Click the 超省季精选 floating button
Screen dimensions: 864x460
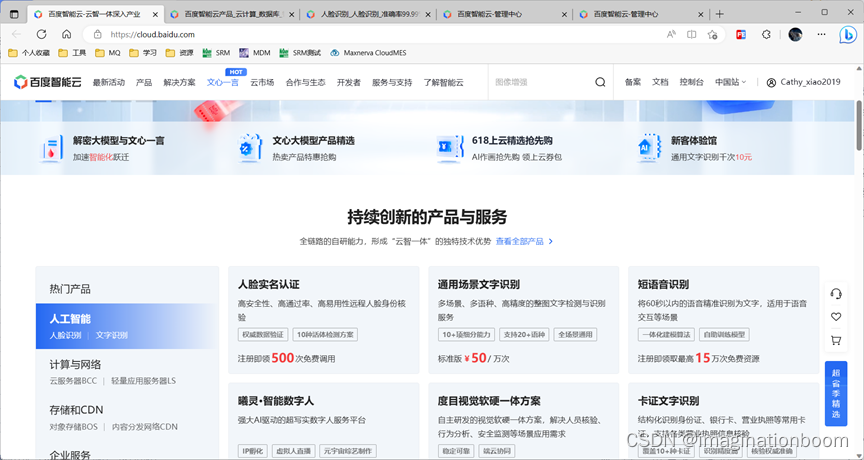[836, 394]
